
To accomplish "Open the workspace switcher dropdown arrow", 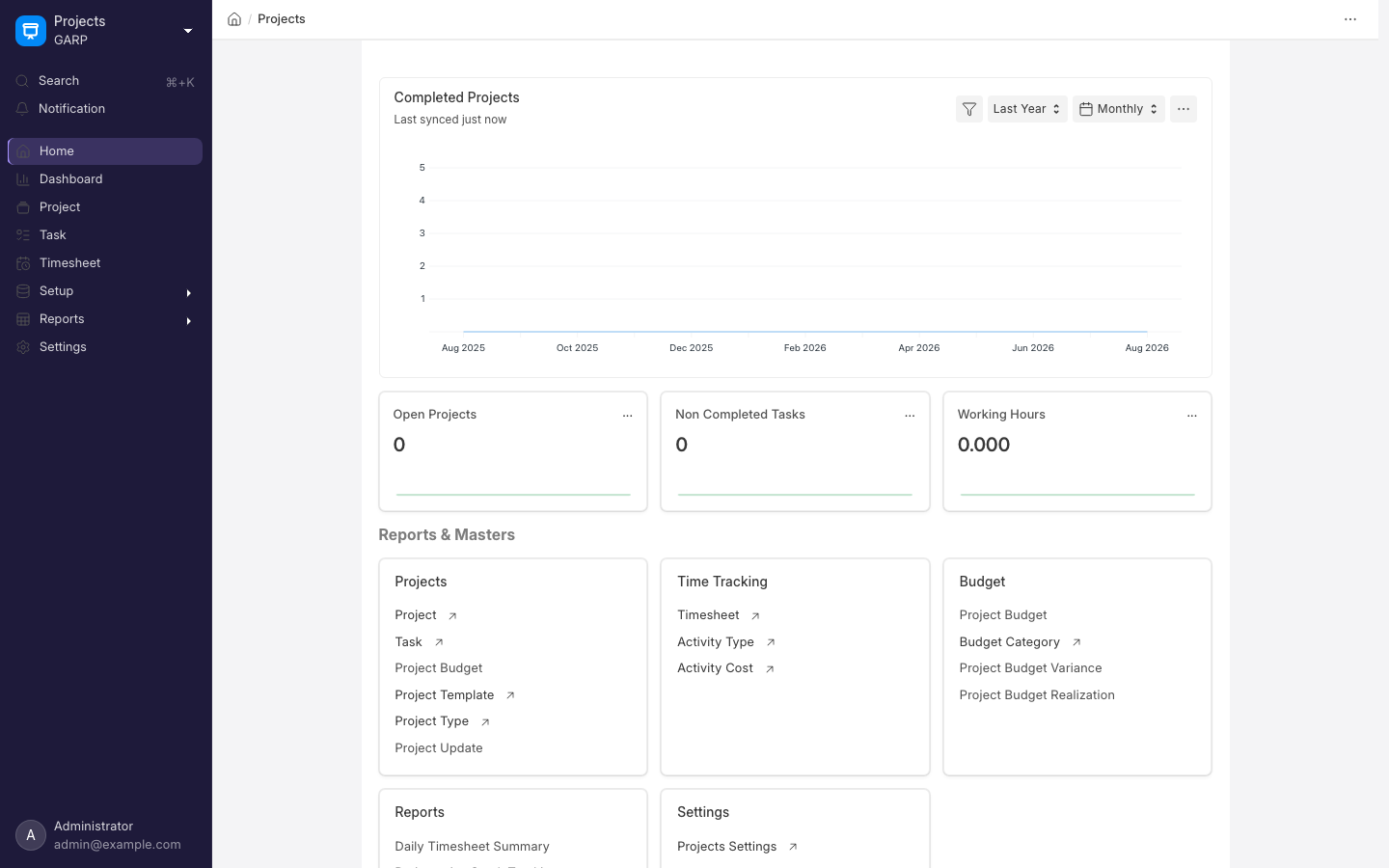I will [x=188, y=31].
